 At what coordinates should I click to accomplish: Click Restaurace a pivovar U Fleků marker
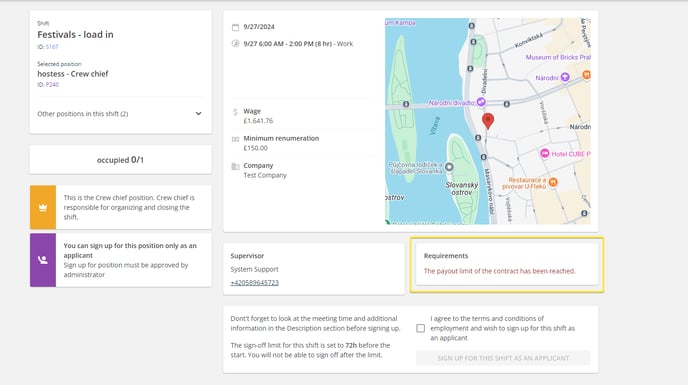pyautogui.click(x=553, y=182)
